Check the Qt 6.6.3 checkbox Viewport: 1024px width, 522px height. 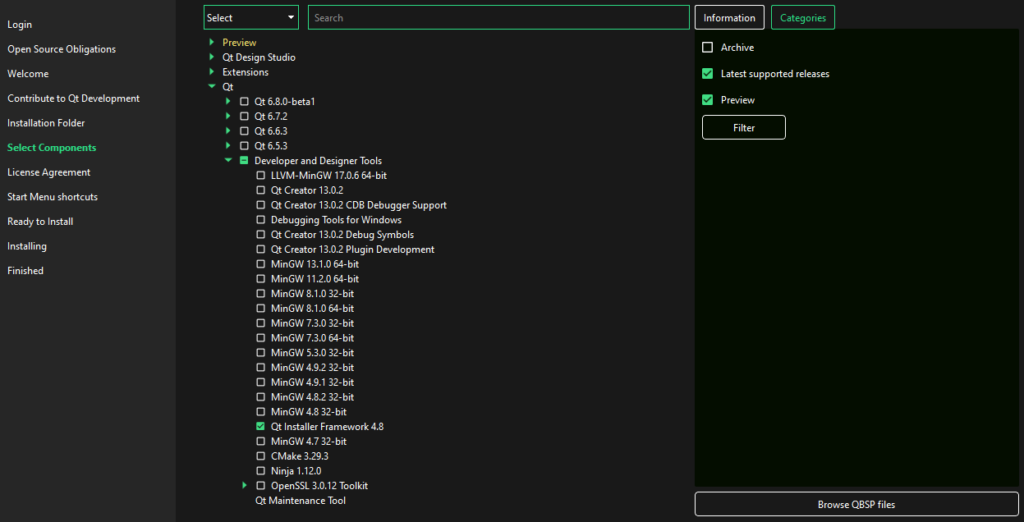click(244, 131)
